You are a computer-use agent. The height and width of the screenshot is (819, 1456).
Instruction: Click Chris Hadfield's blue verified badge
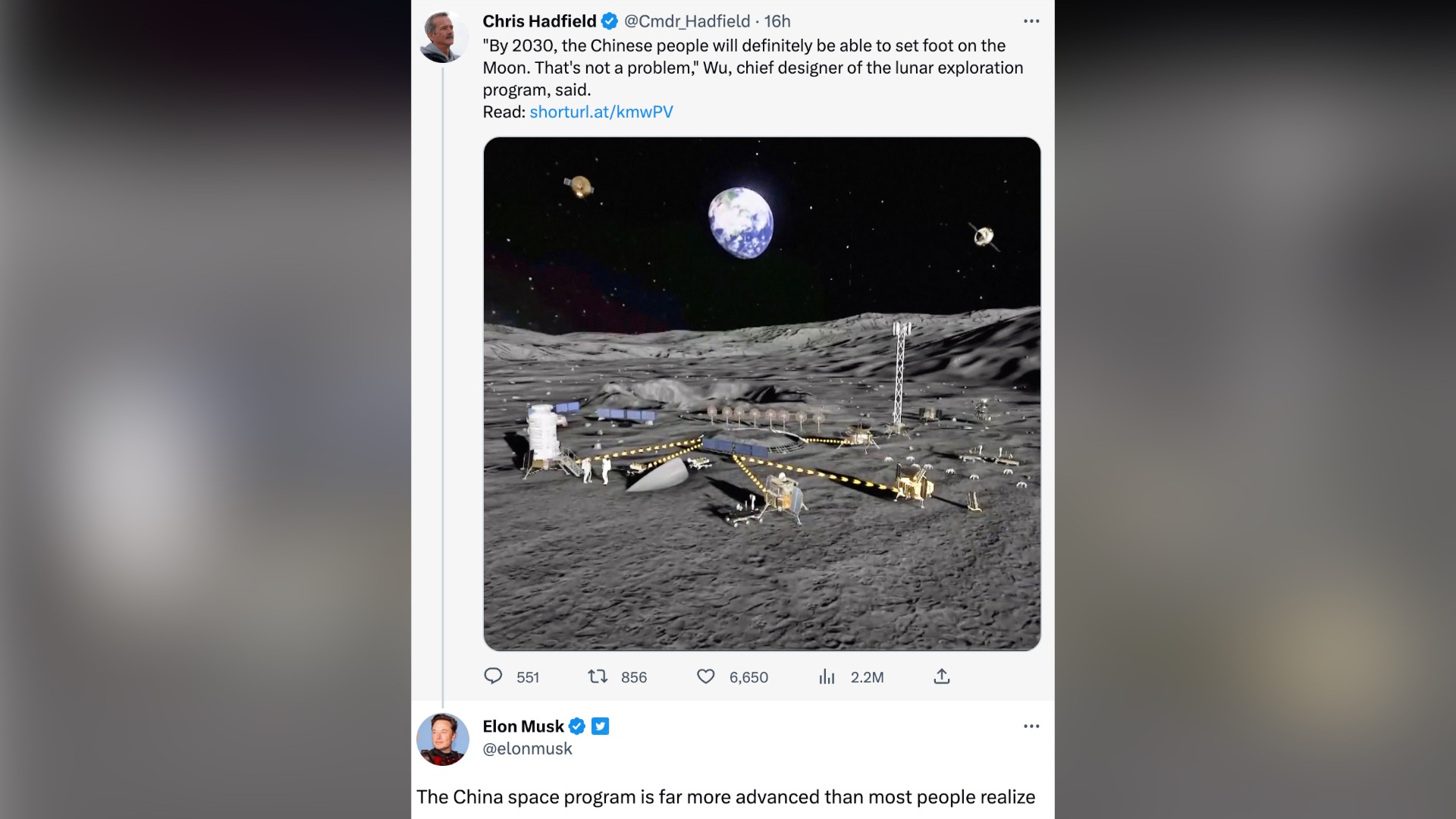click(x=610, y=21)
